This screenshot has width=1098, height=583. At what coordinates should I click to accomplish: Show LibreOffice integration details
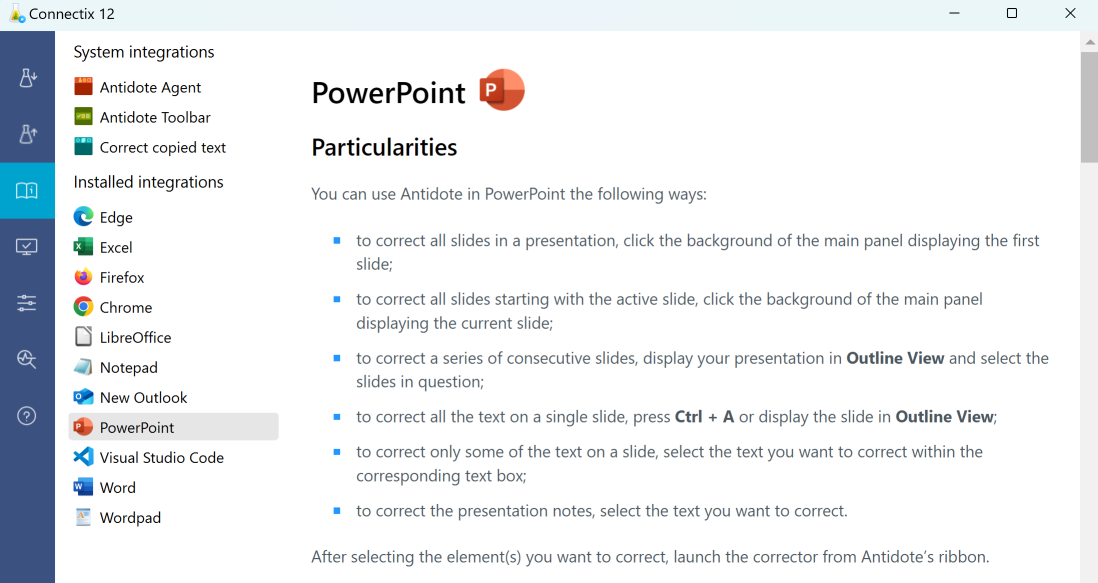pyautogui.click(x=135, y=337)
